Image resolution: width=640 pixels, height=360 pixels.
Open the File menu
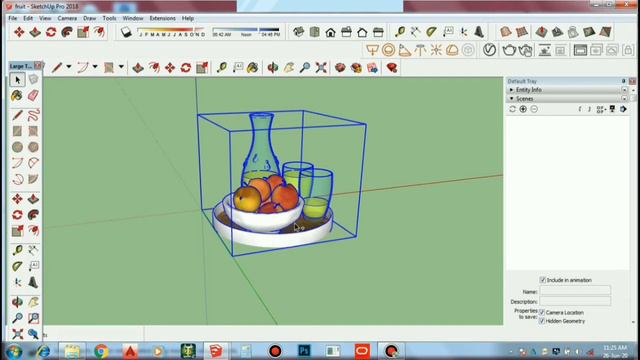pyautogui.click(x=13, y=18)
